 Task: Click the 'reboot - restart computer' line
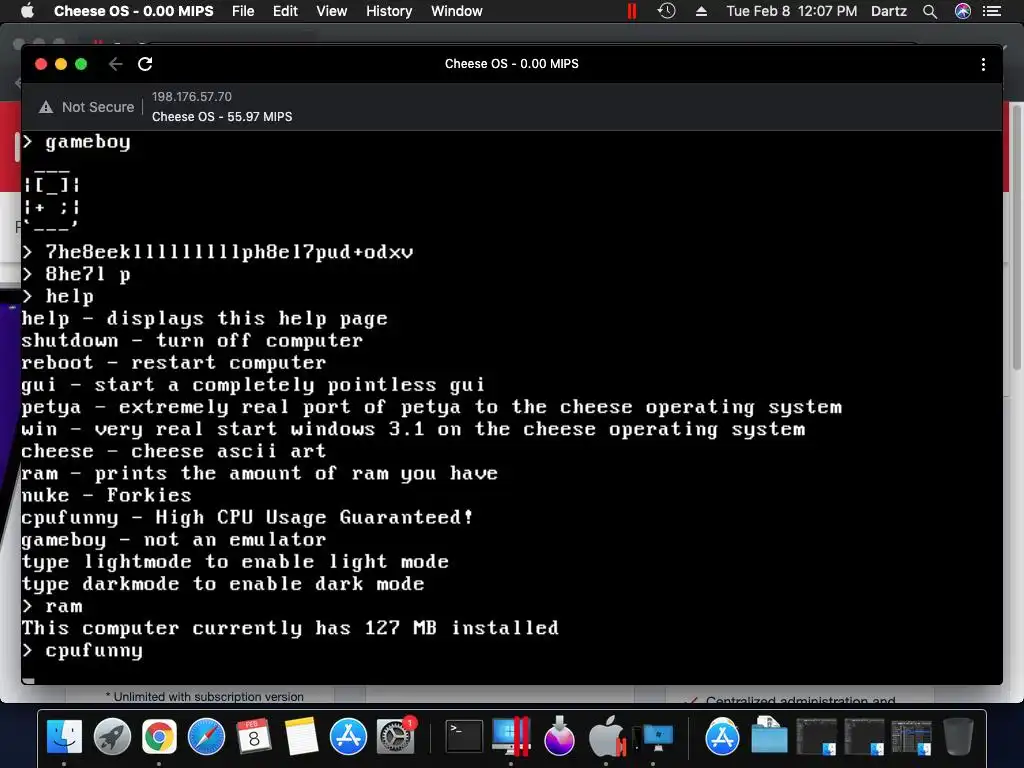tap(174, 362)
